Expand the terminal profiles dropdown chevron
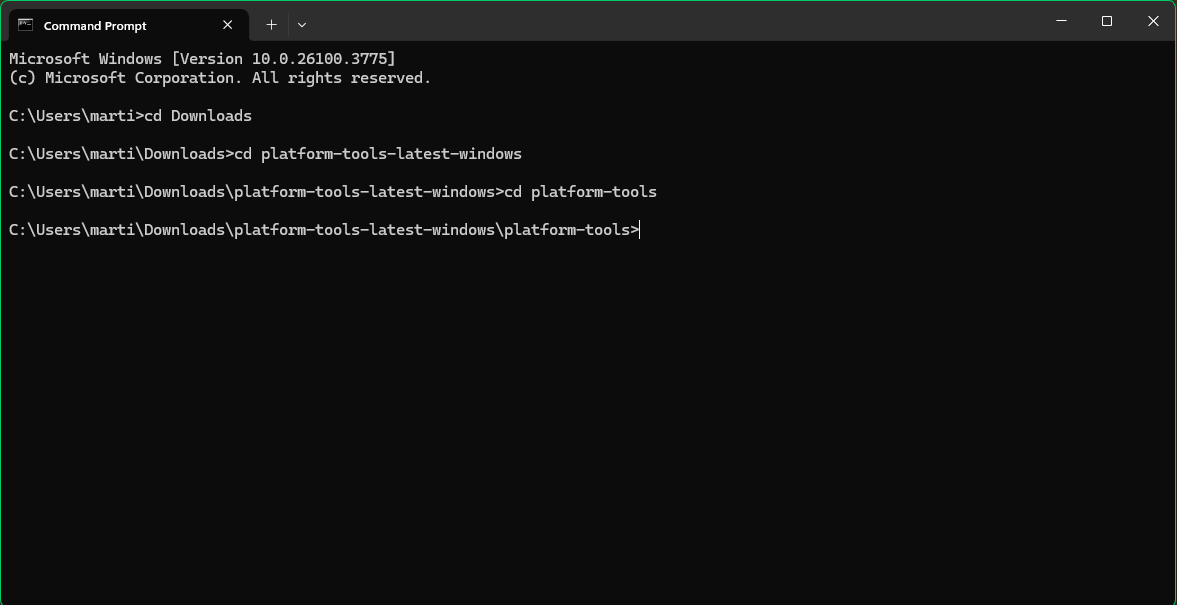 point(302,25)
